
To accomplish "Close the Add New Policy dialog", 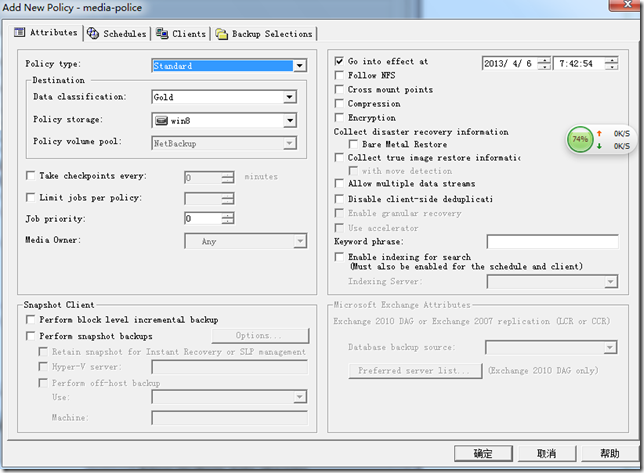I will click(x=626, y=5).
